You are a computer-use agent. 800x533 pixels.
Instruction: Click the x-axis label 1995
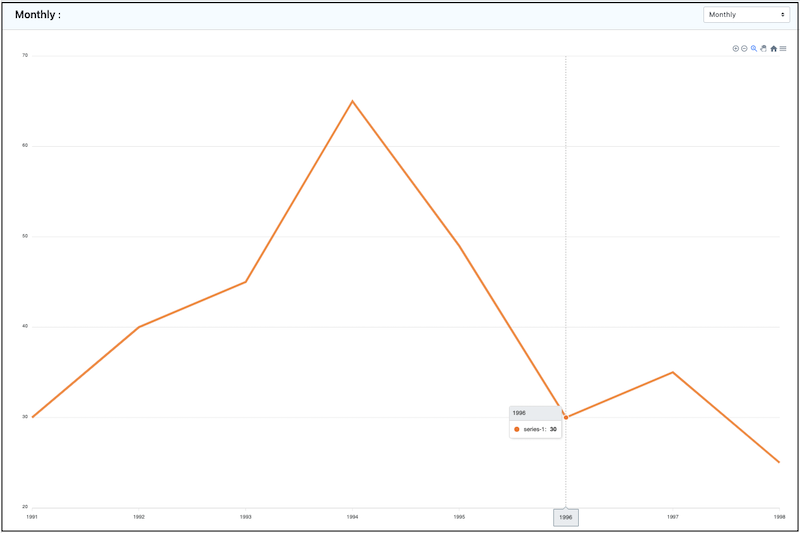(459, 517)
